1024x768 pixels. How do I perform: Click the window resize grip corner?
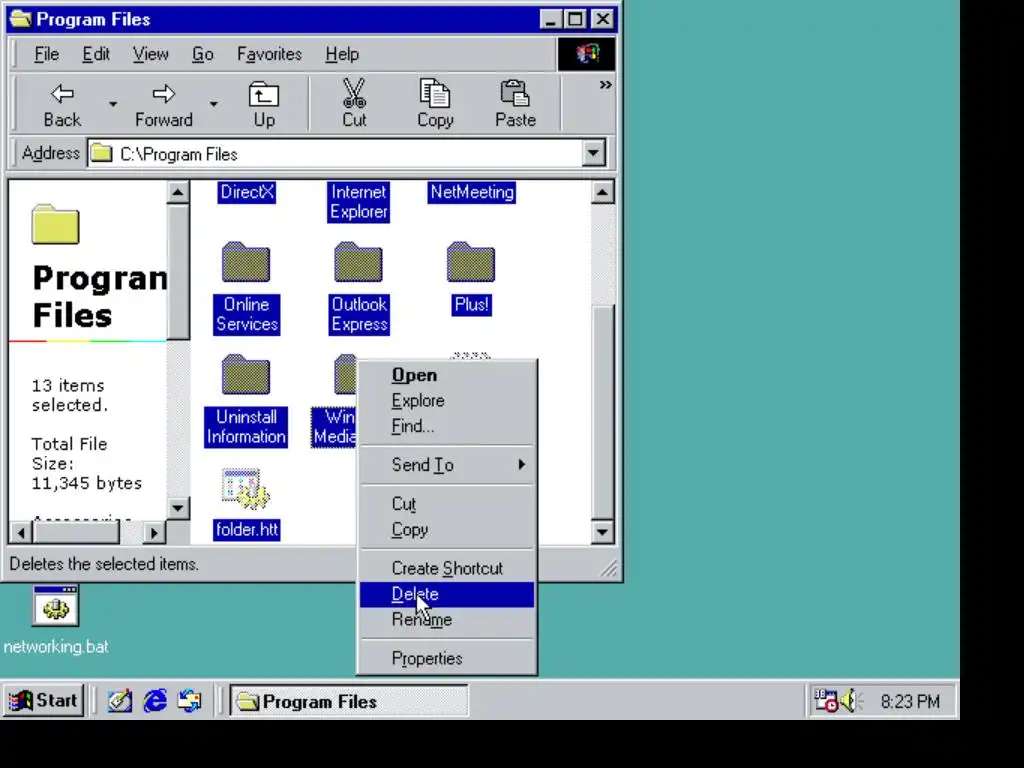coord(609,569)
